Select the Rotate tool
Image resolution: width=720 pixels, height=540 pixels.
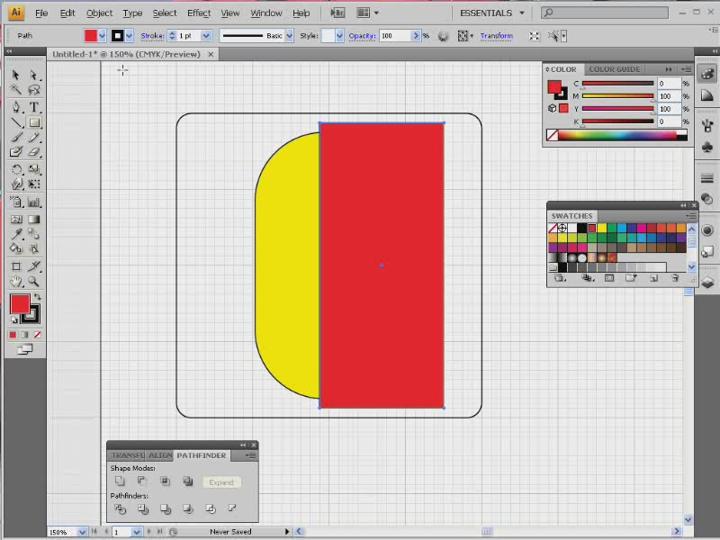[x=16, y=169]
